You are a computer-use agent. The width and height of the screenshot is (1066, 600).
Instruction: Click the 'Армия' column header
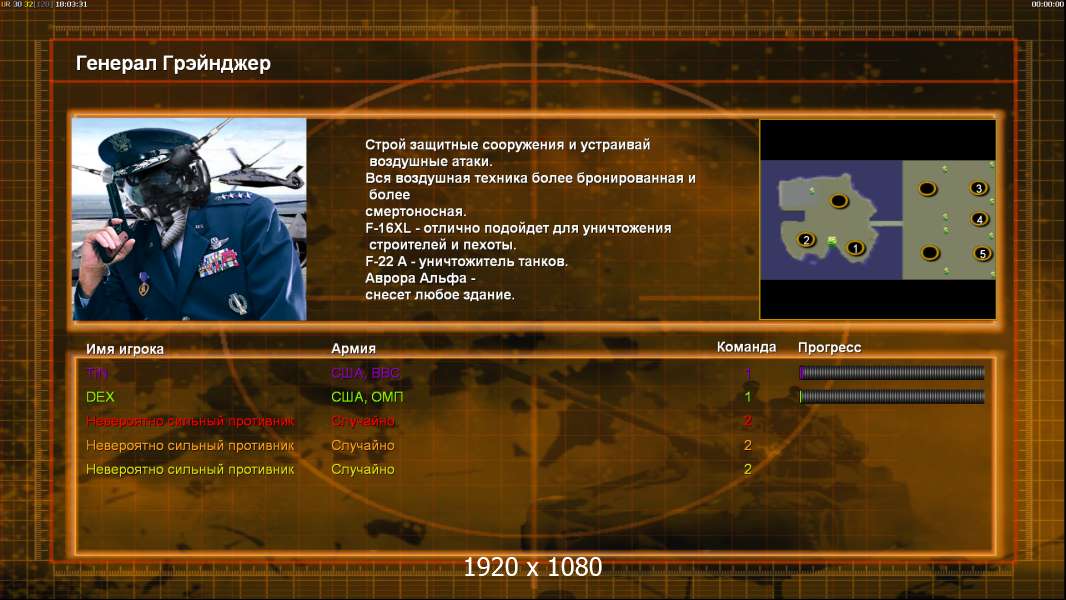pos(354,348)
